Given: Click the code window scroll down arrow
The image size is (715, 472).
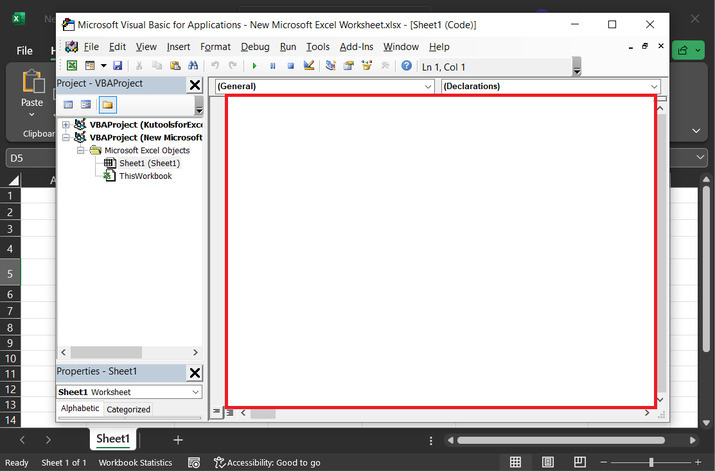Looking at the screenshot, I should coord(660,399).
